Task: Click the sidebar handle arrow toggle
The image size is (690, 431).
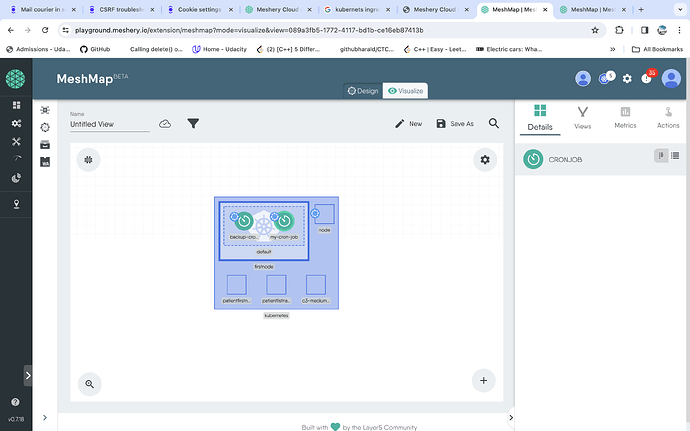Action: point(28,376)
